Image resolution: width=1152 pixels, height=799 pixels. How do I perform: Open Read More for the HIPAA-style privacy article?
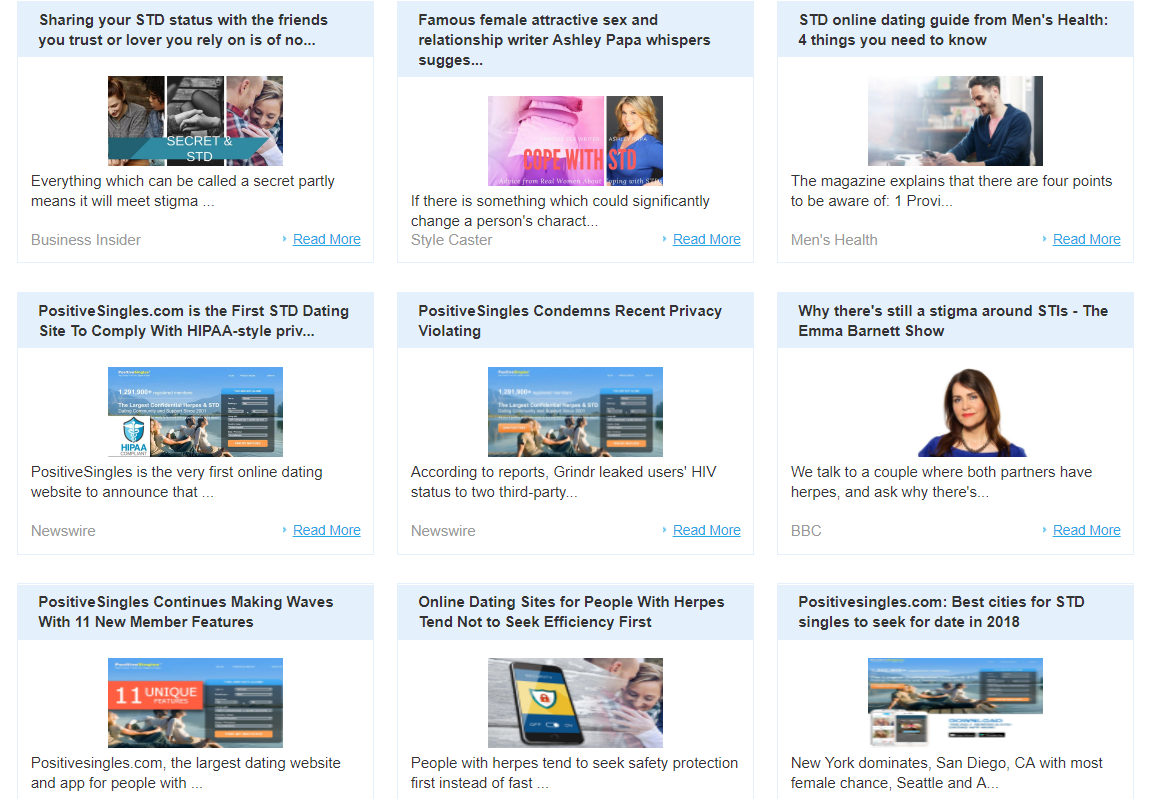tap(326, 530)
